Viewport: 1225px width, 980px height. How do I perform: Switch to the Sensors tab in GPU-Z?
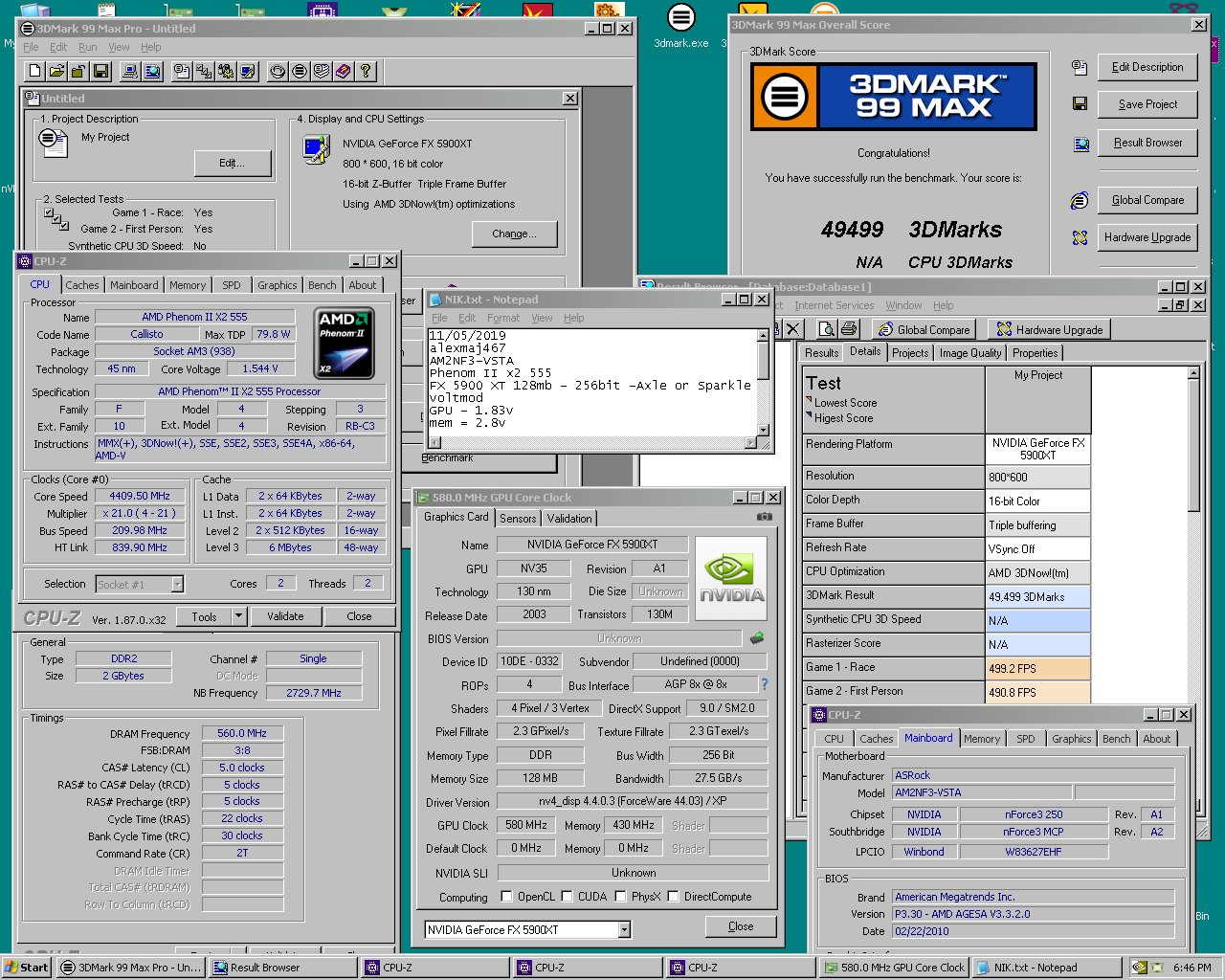pyautogui.click(x=518, y=519)
